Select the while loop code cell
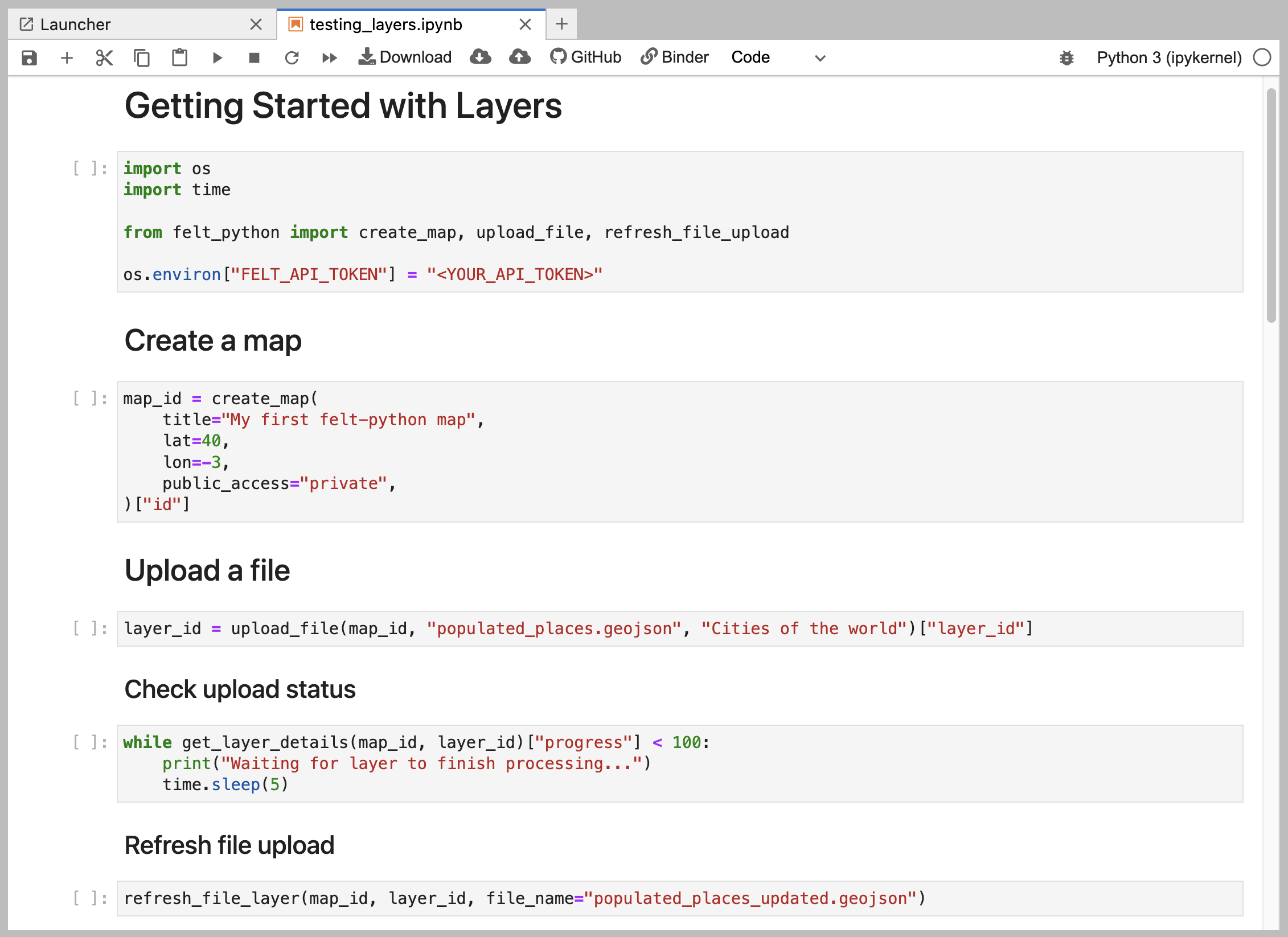 point(680,763)
